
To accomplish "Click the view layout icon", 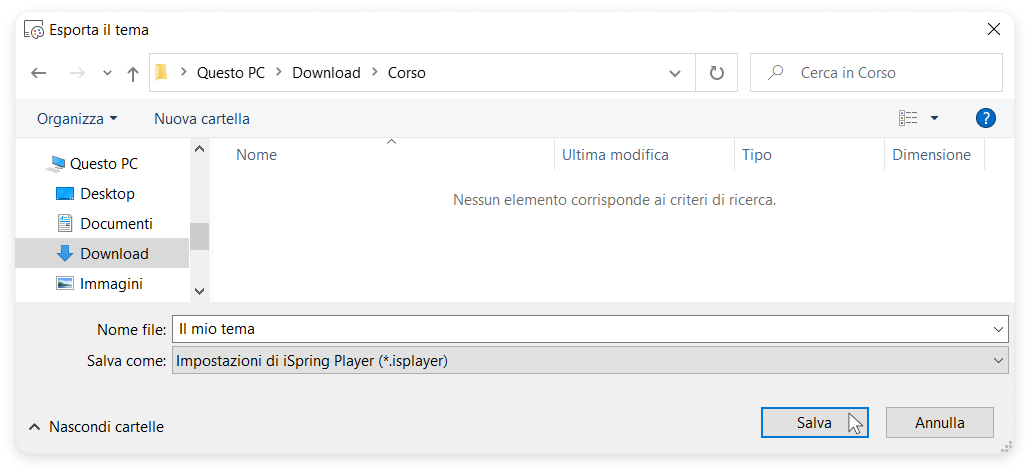I will (908, 118).
